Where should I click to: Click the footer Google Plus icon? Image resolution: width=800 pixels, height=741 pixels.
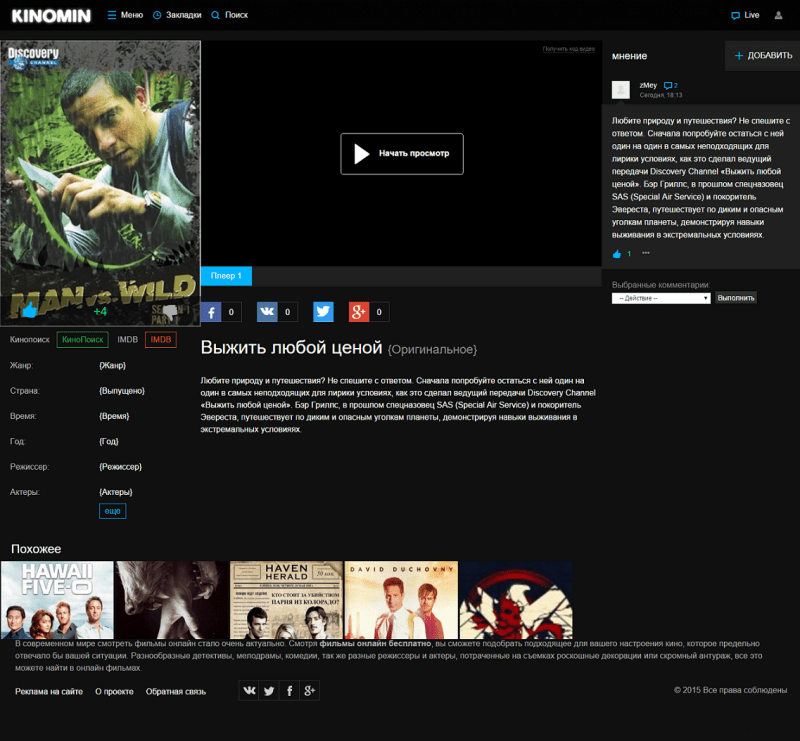[309, 690]
